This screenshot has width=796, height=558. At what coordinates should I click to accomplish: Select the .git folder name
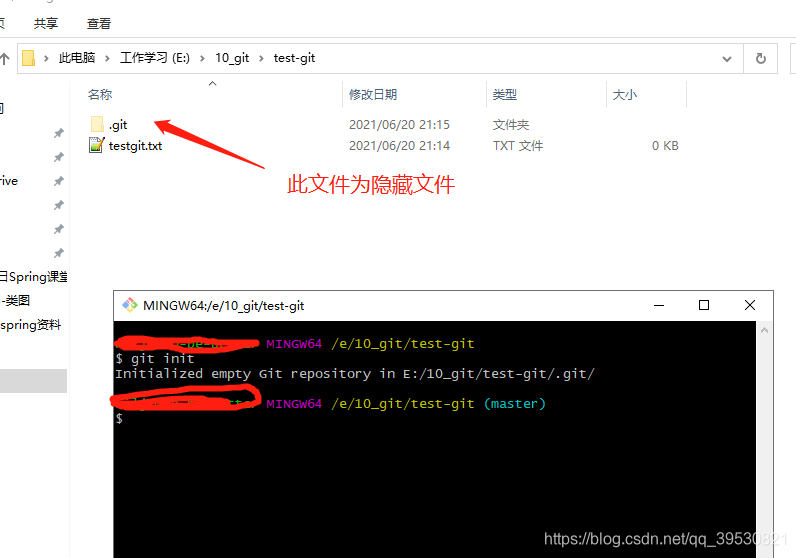tap(118, 125)
